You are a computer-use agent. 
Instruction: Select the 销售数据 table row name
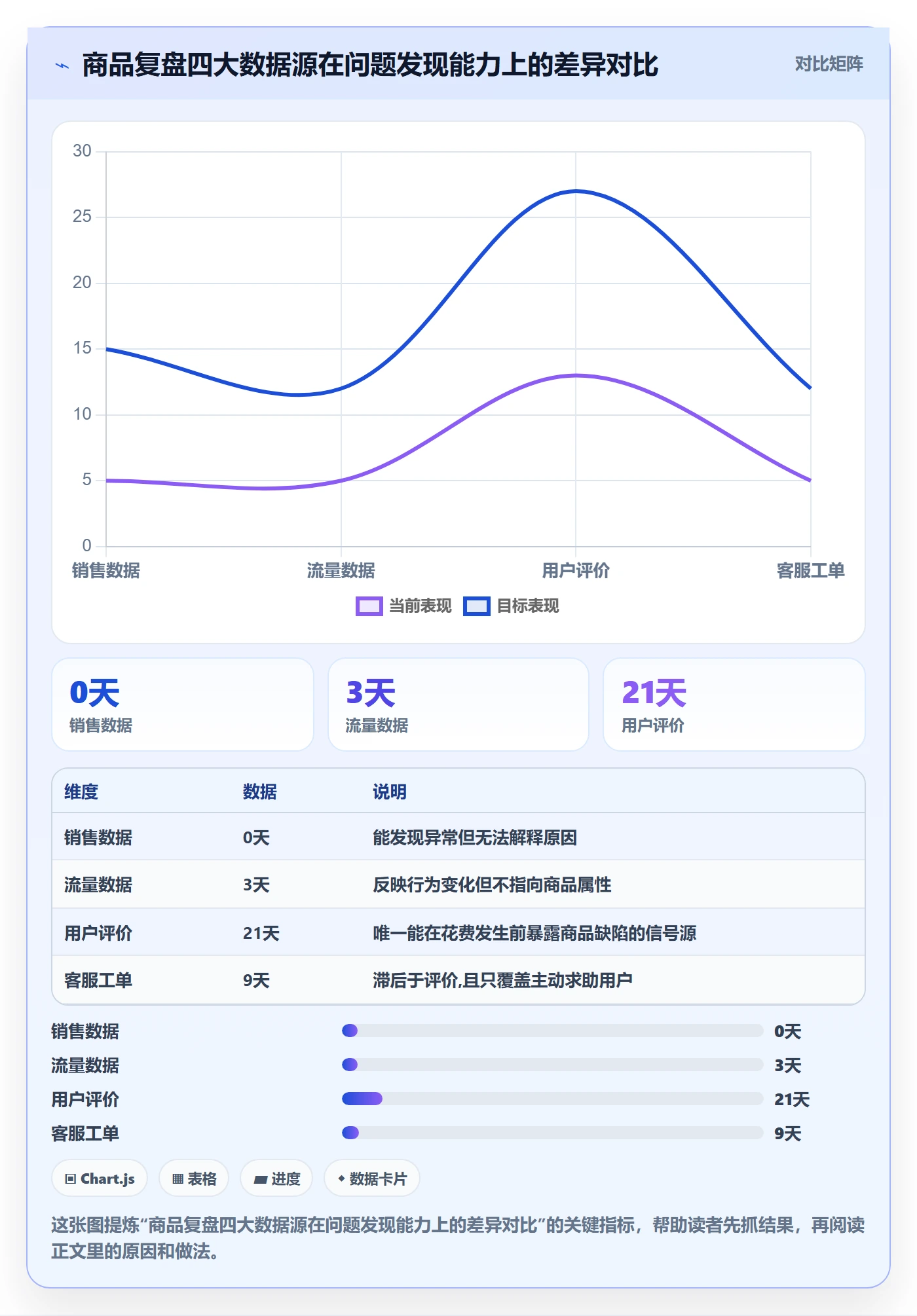[x=98, y=837]
